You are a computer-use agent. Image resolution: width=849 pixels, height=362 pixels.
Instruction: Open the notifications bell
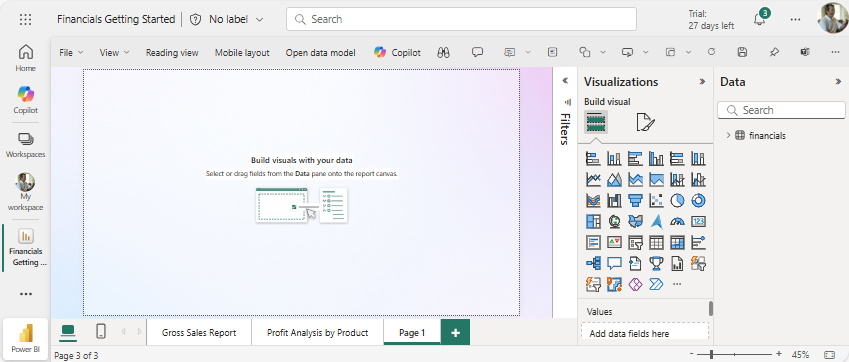click(759, 19)
